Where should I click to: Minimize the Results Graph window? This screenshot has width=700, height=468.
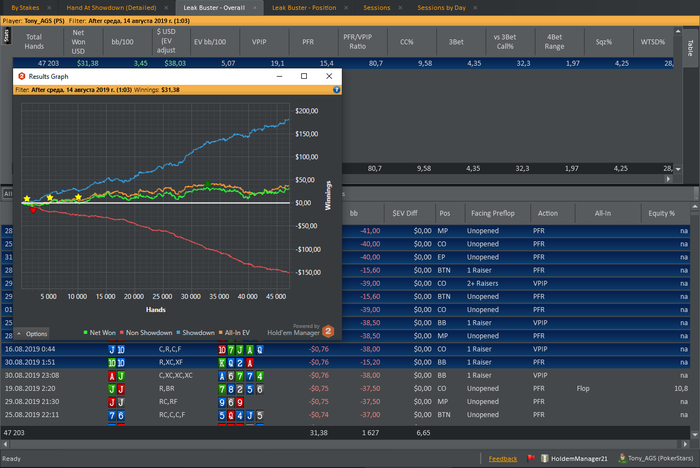(x=279, y=76)
